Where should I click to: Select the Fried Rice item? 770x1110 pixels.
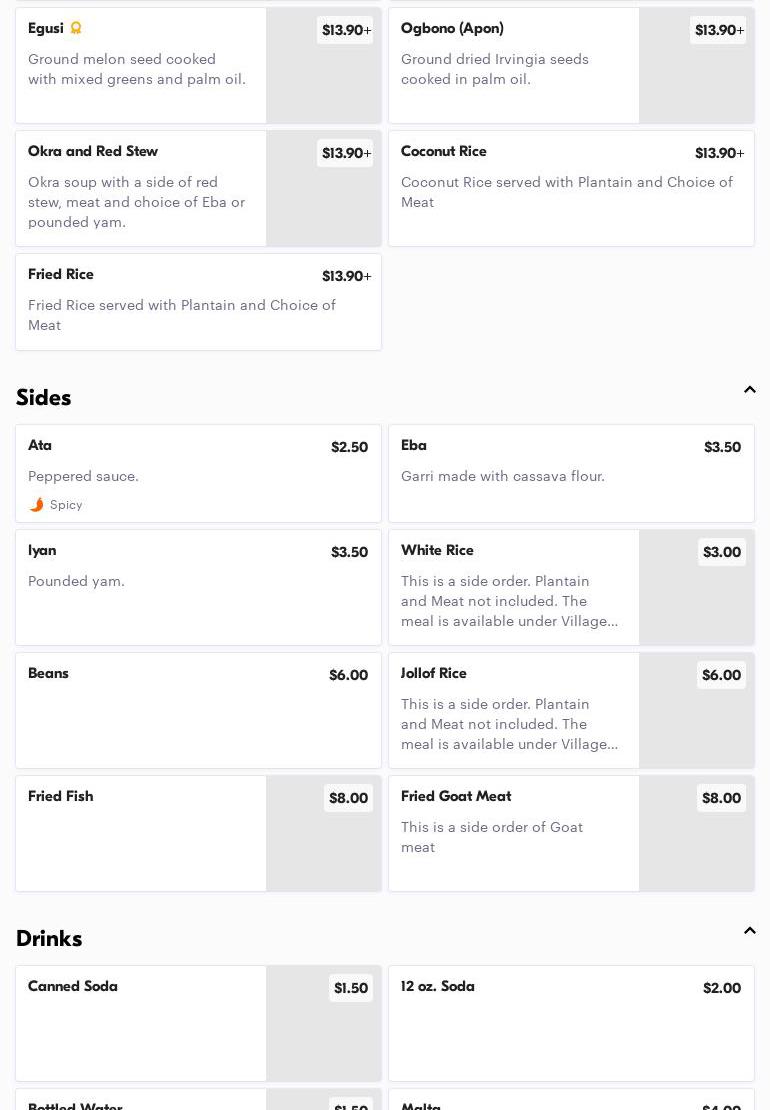[198, 301]
